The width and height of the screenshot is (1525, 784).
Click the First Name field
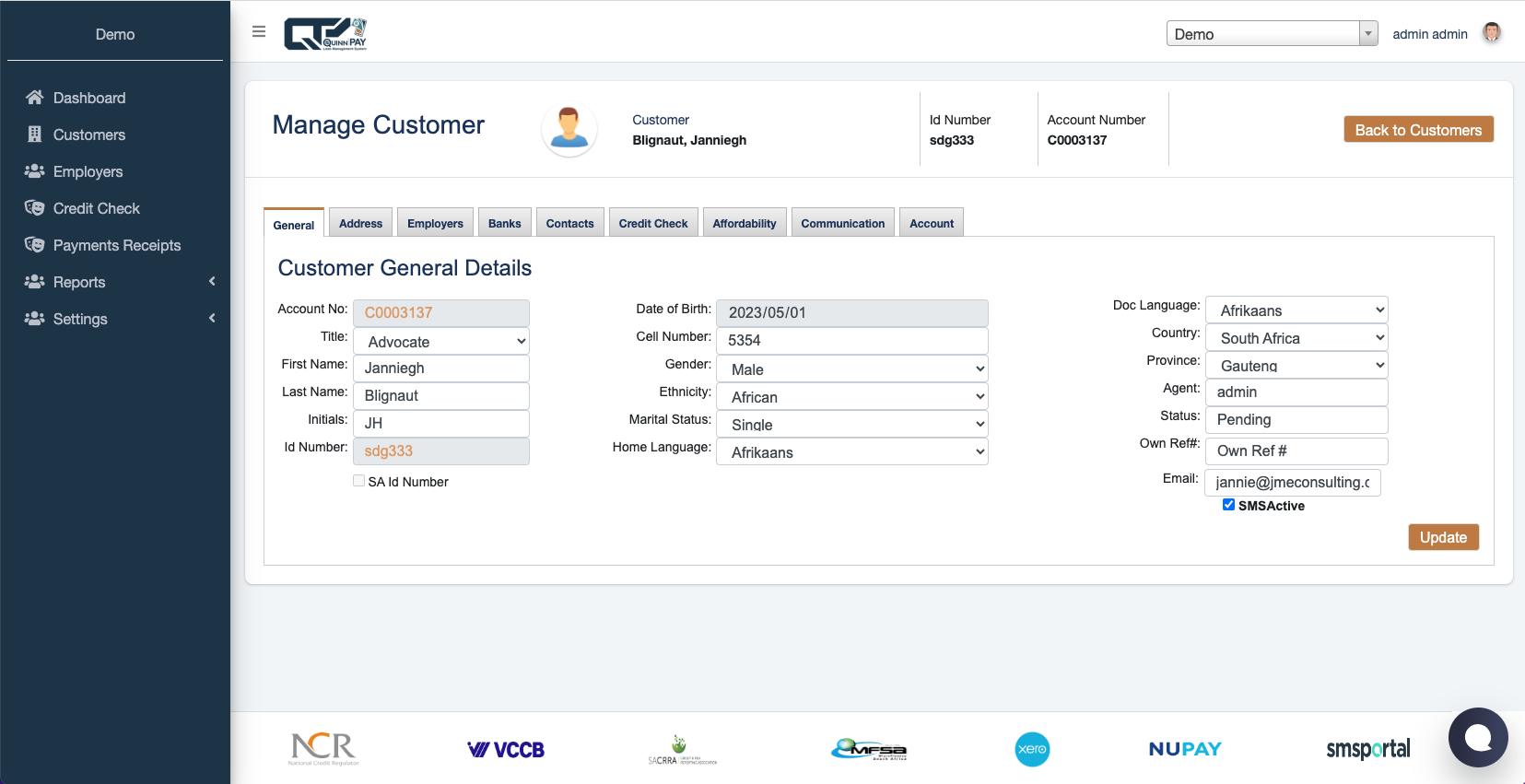[441, 368]
